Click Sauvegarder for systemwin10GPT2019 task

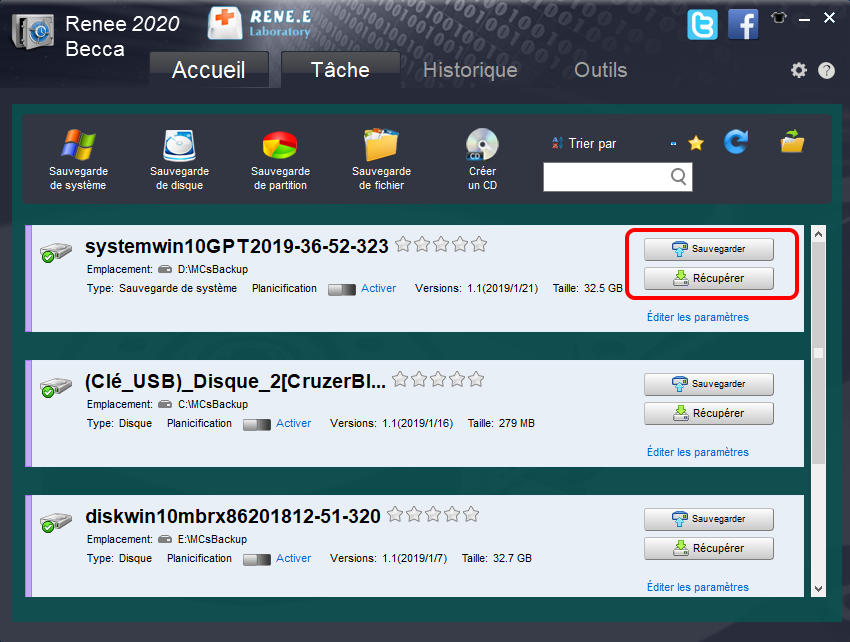click(x=709, y=249)
